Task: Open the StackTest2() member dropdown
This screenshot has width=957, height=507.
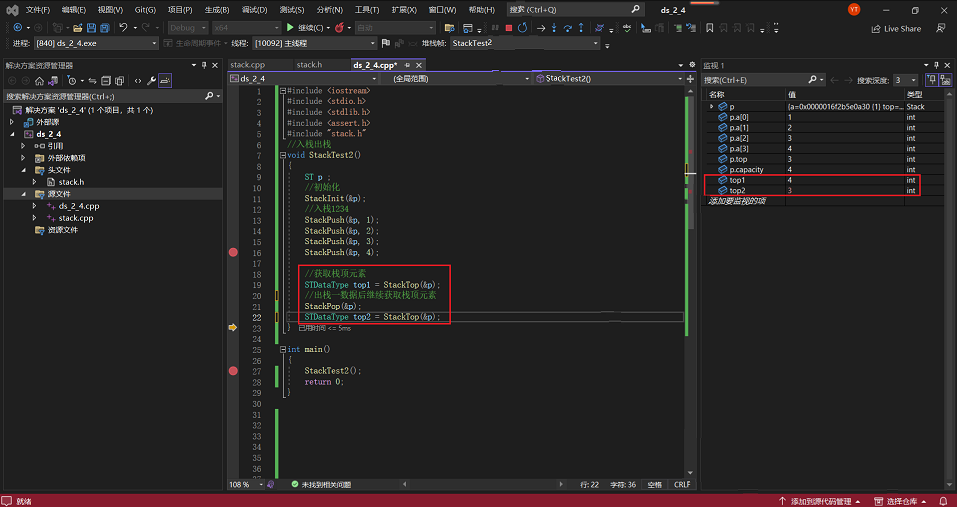Action: coord(609,79)
